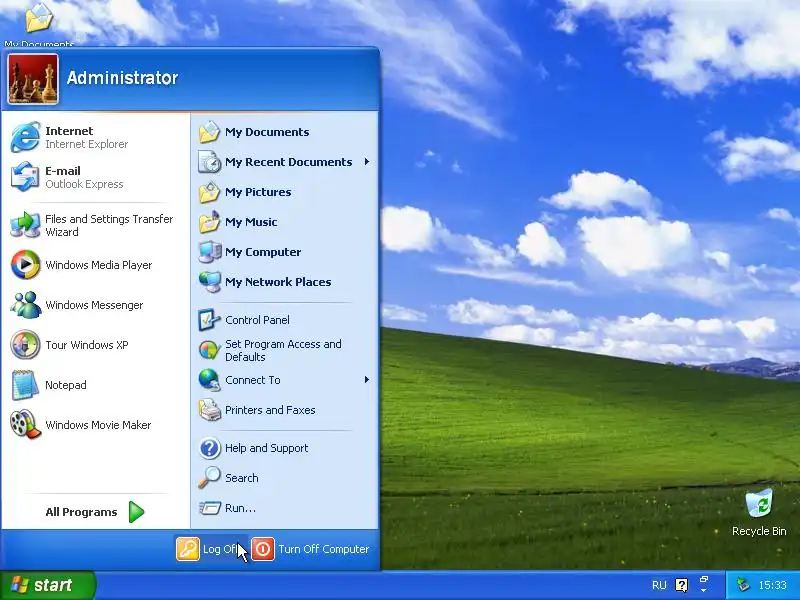Screen dimensions: 800x600
Task: Click the Administrator chess user picture
Action: [33, 79]
